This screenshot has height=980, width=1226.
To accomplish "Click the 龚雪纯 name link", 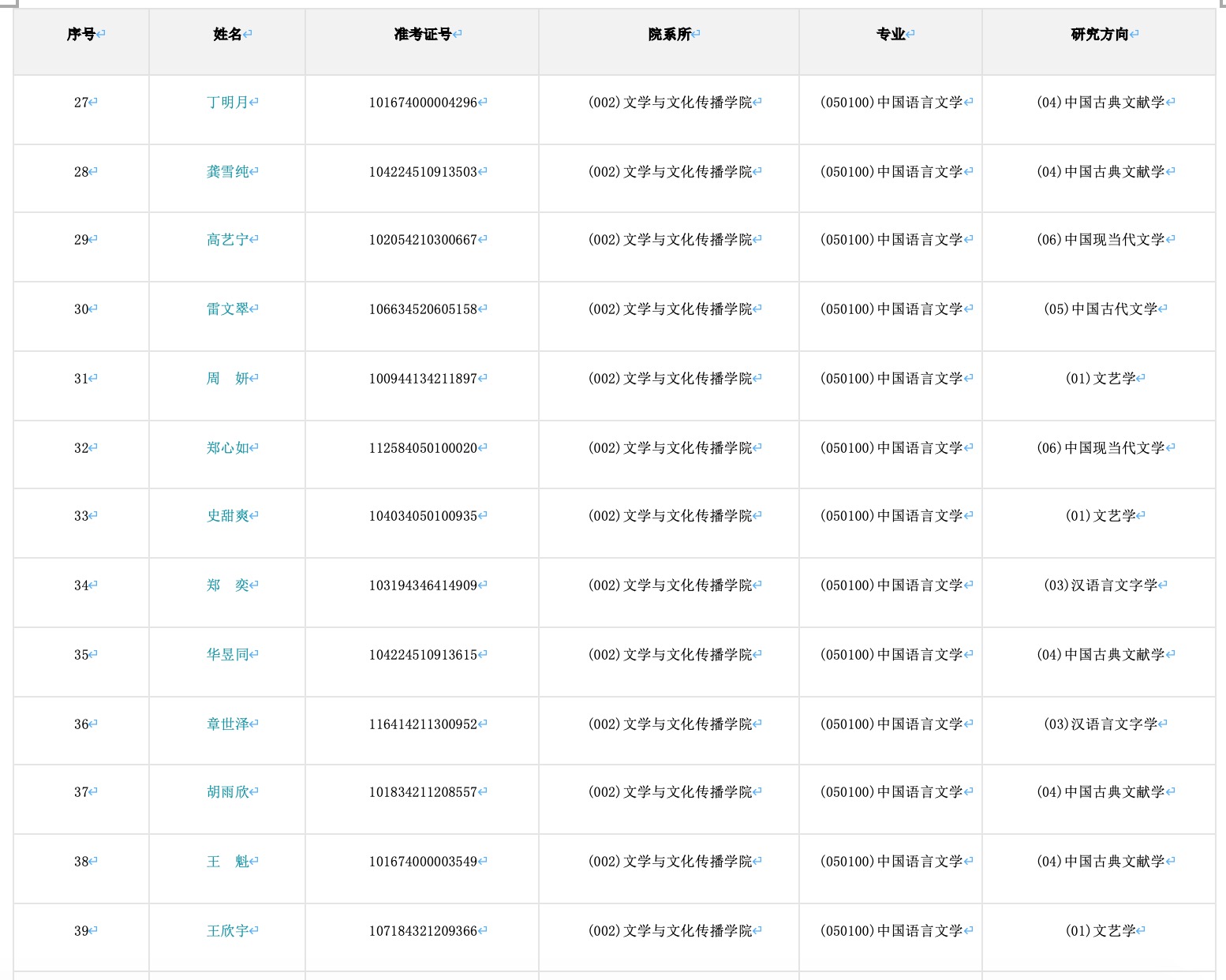I will coord(227,172).
